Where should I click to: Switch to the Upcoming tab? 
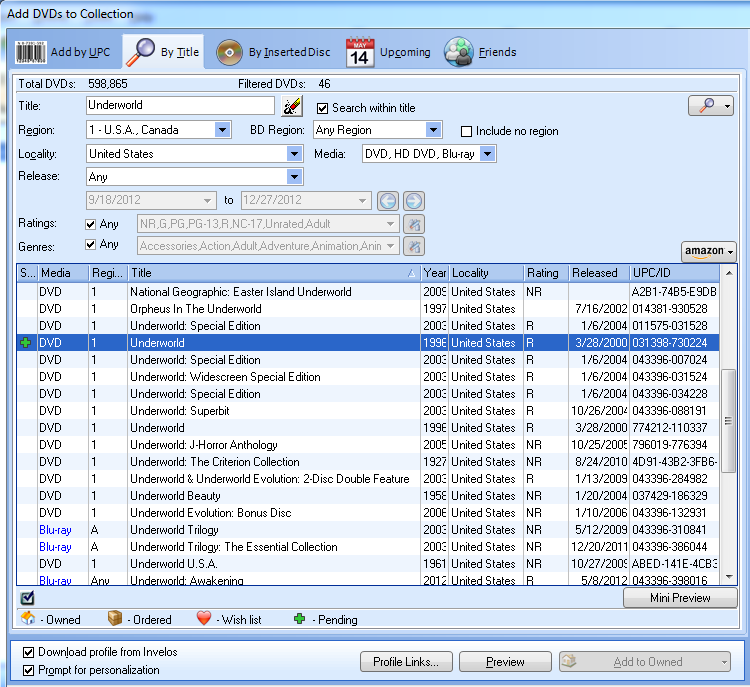[x=388, y=52]
